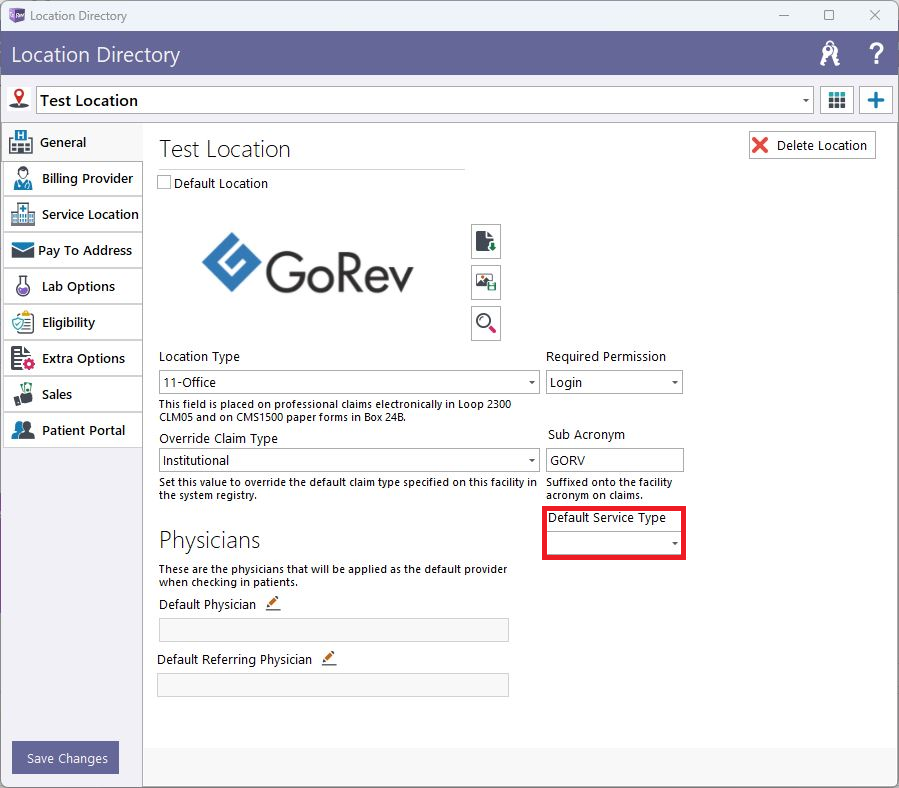Open the Override Claim Type dropdown
The width and height of the screenshot is (899, 788).
349,460
